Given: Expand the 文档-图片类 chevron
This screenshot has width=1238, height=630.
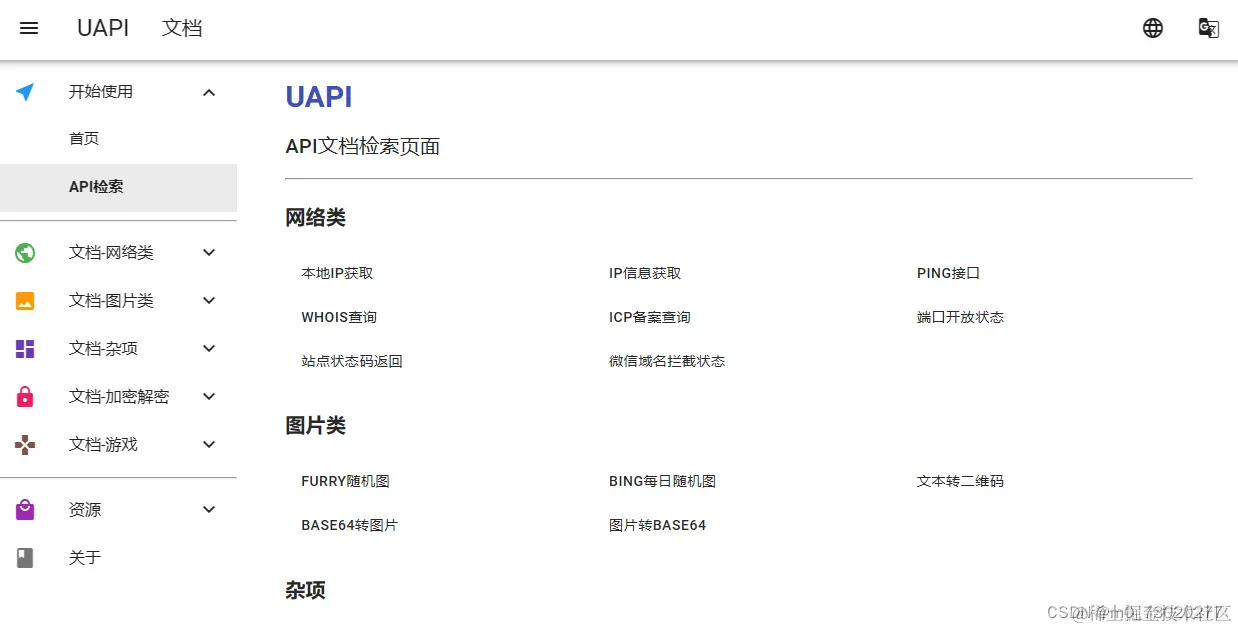Looking at the screenshot, I should point(209,301).
